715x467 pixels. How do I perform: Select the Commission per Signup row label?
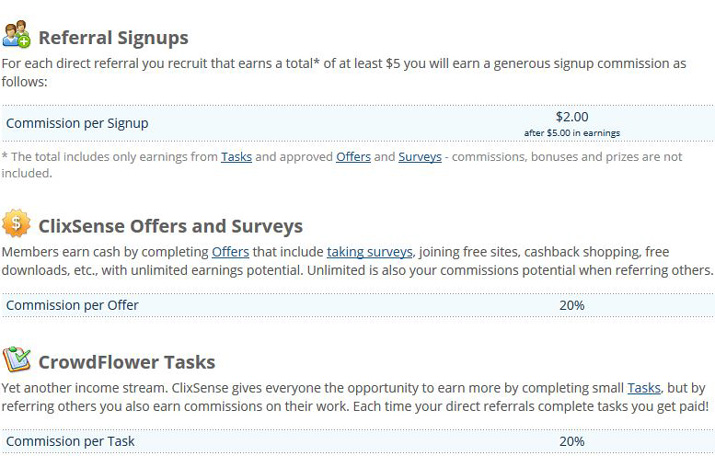point(77,123)
